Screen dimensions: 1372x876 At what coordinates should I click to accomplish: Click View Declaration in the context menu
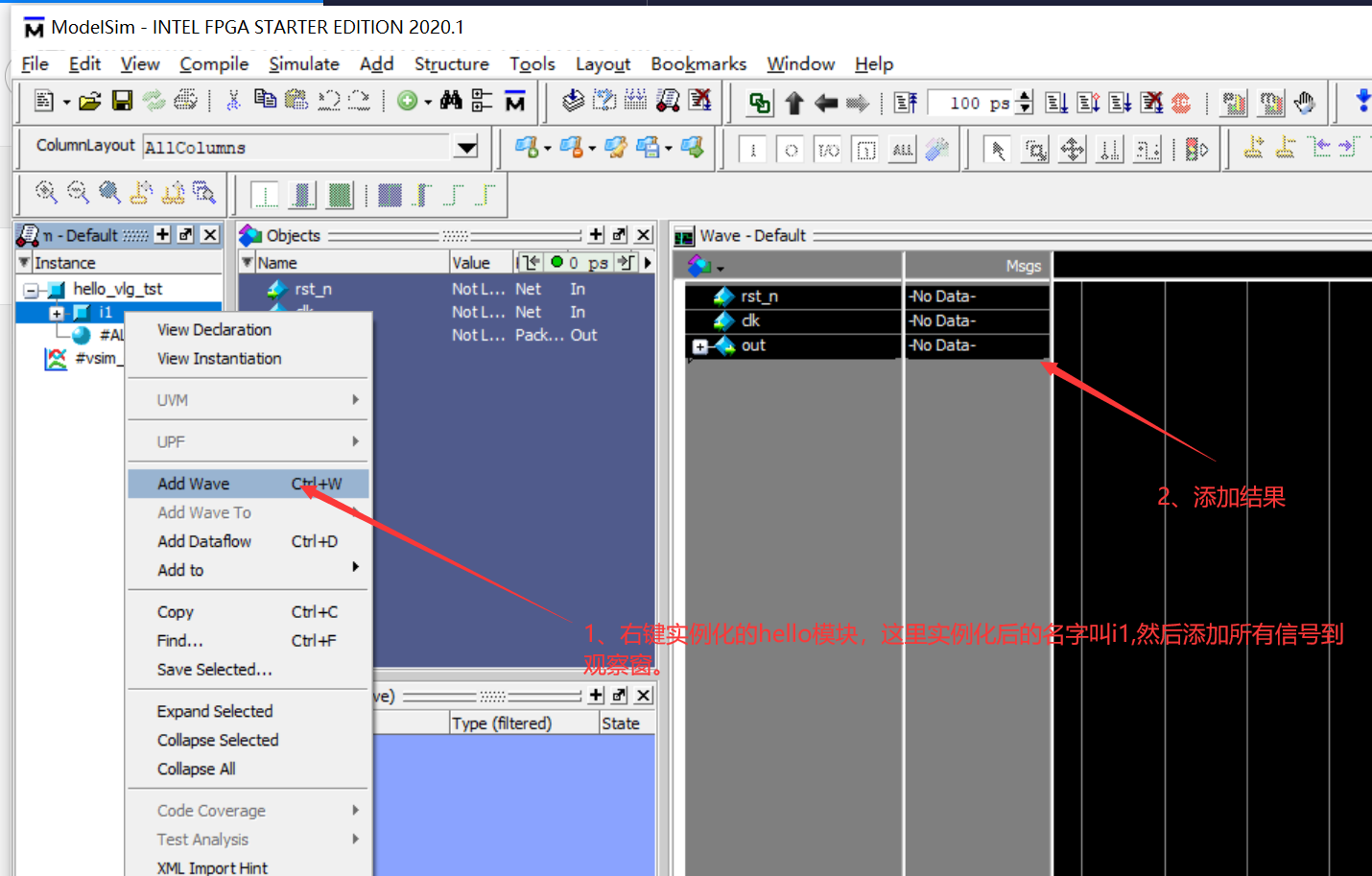tap(214, 329)
